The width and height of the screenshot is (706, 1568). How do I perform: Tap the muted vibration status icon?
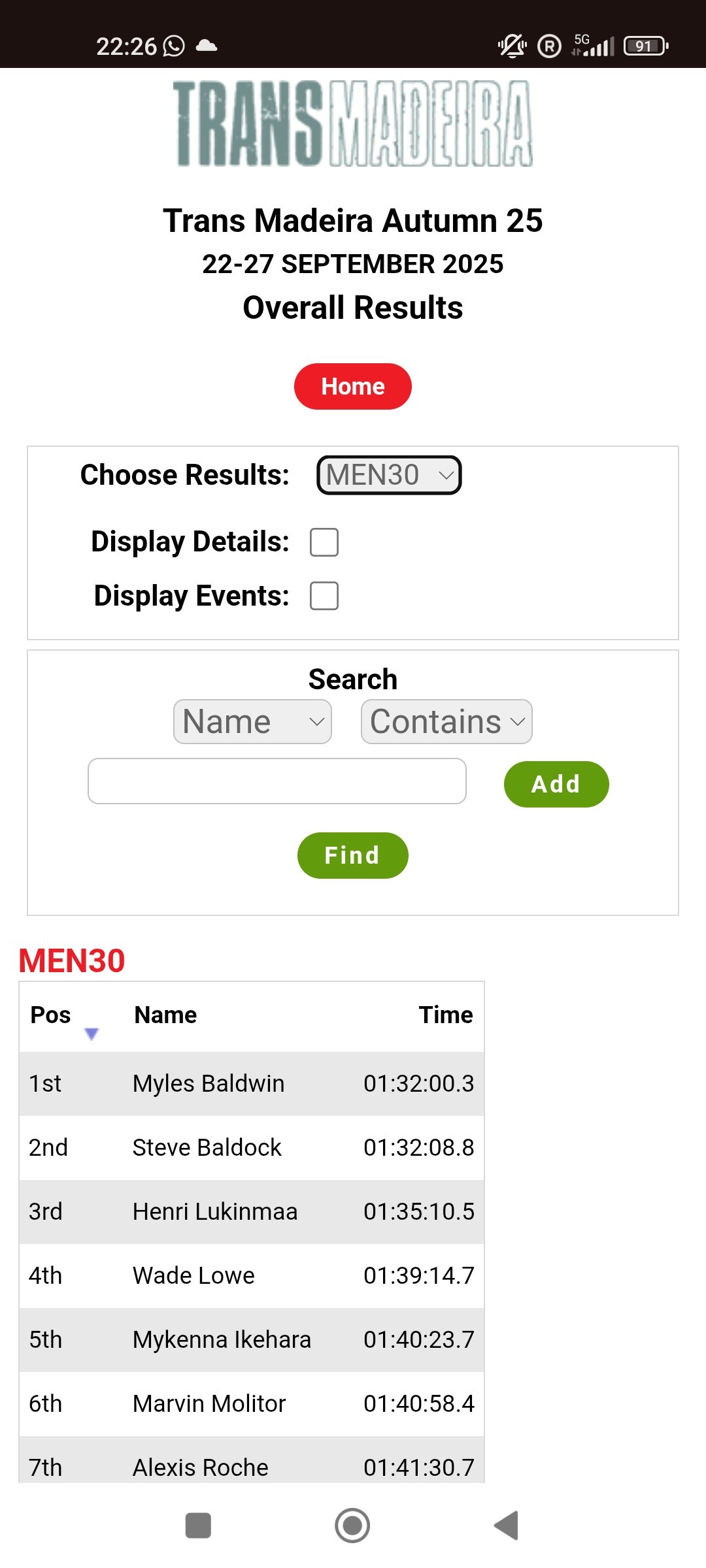pyautogui.click(x=512, y=46)
